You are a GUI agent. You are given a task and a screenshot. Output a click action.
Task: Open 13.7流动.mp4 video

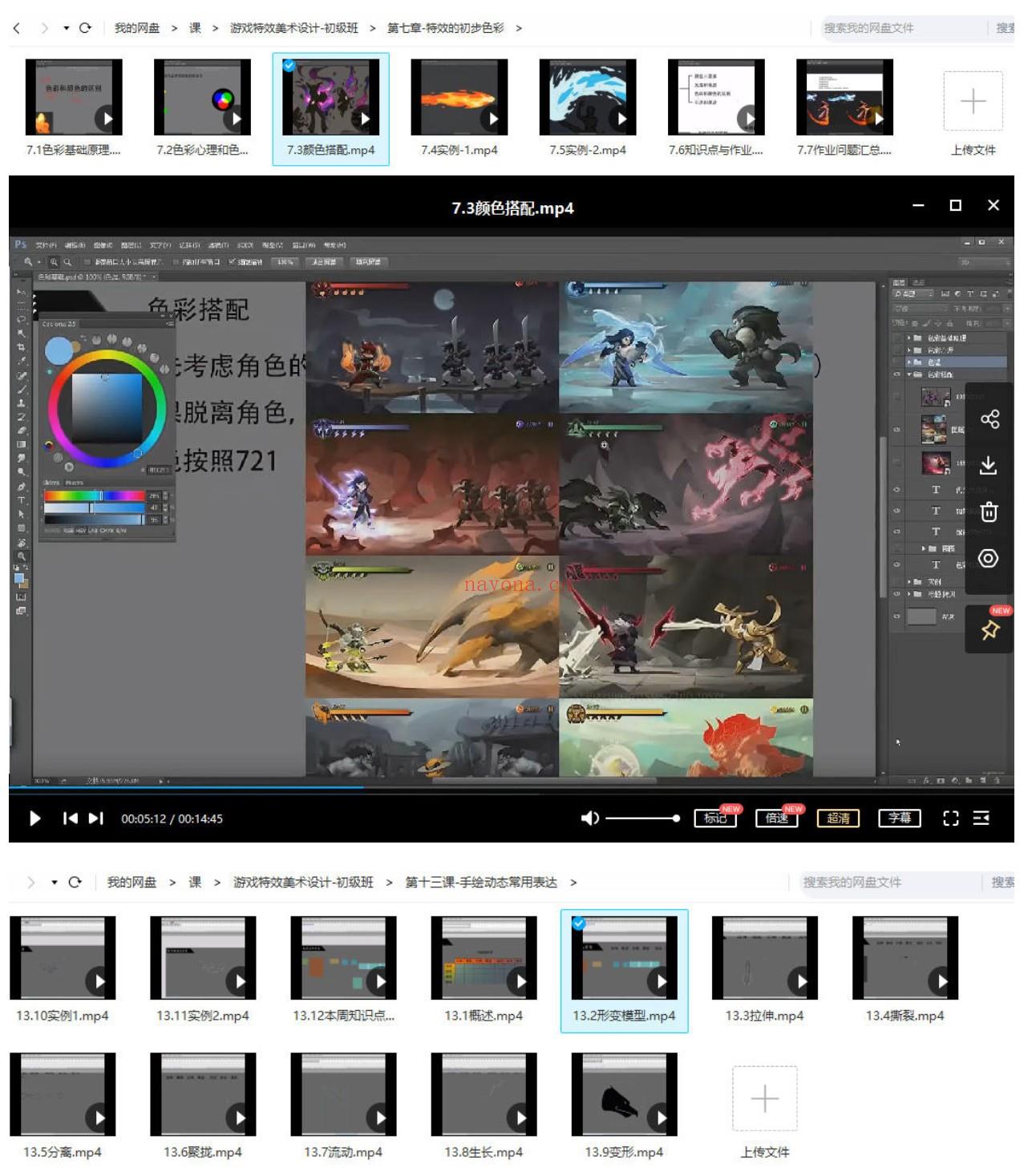[x=343, y=1094]
